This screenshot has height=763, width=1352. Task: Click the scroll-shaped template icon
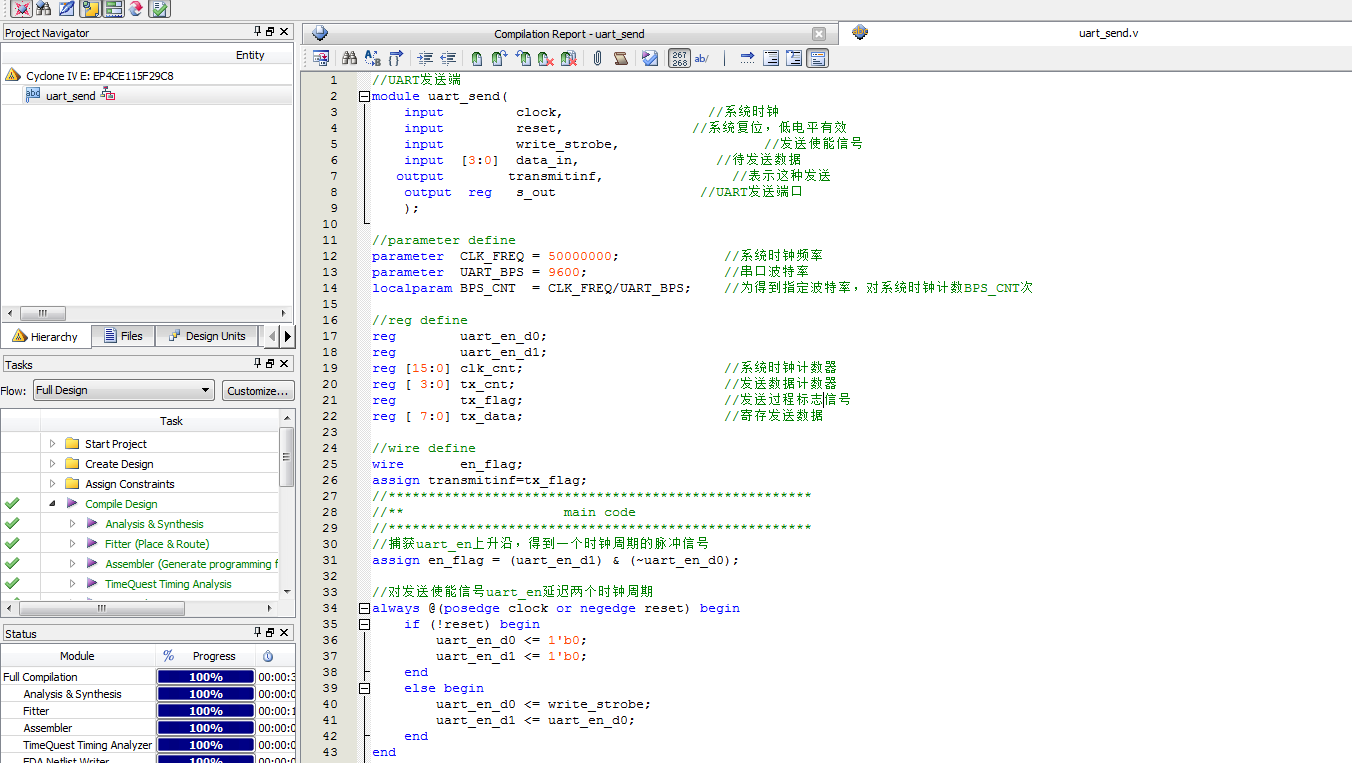click(x=620, y=59)
